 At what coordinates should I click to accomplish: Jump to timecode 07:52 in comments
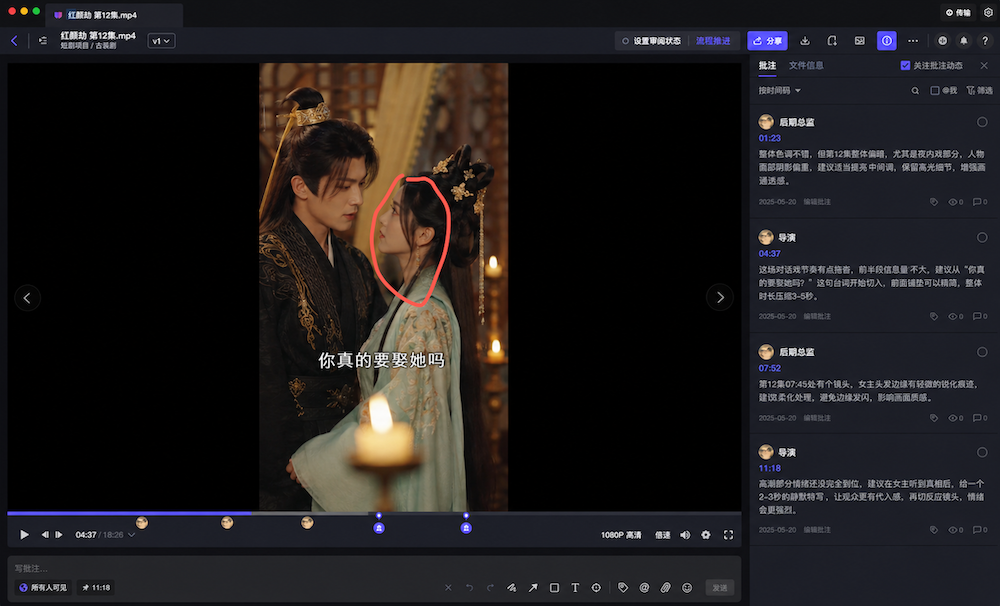769,368
